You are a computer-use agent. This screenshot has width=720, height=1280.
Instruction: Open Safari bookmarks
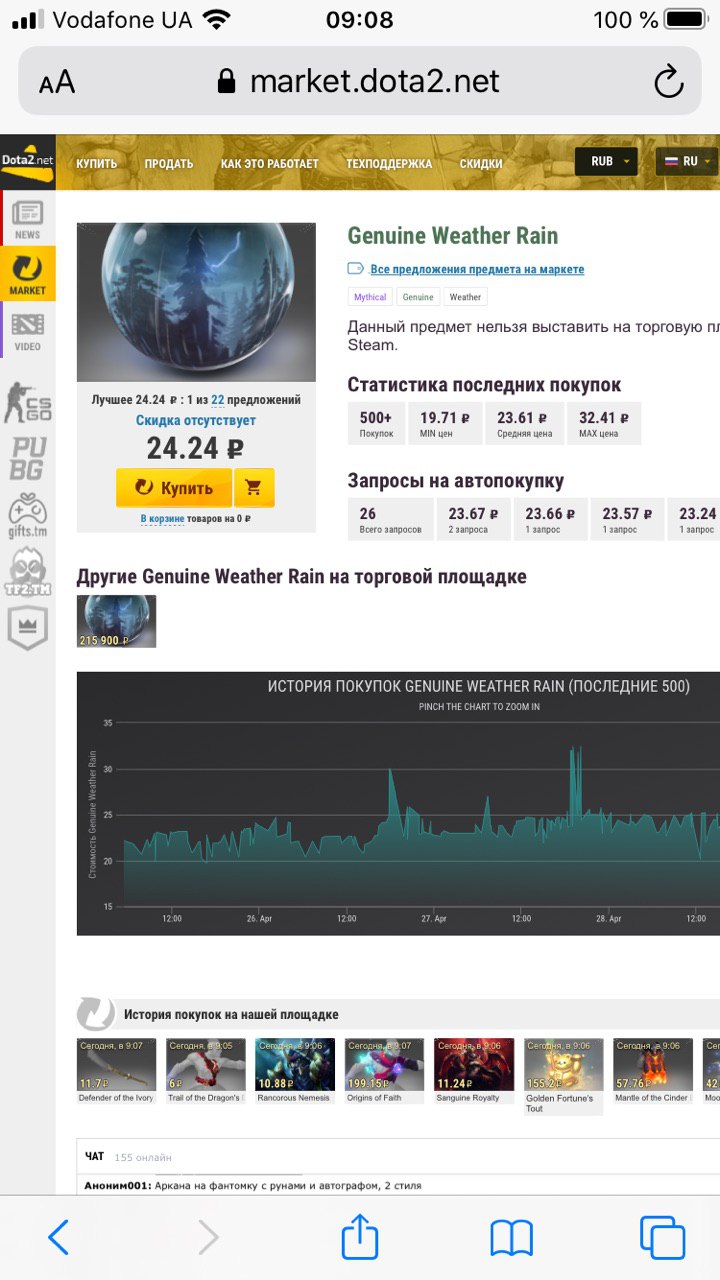(x=511, y=1239)
